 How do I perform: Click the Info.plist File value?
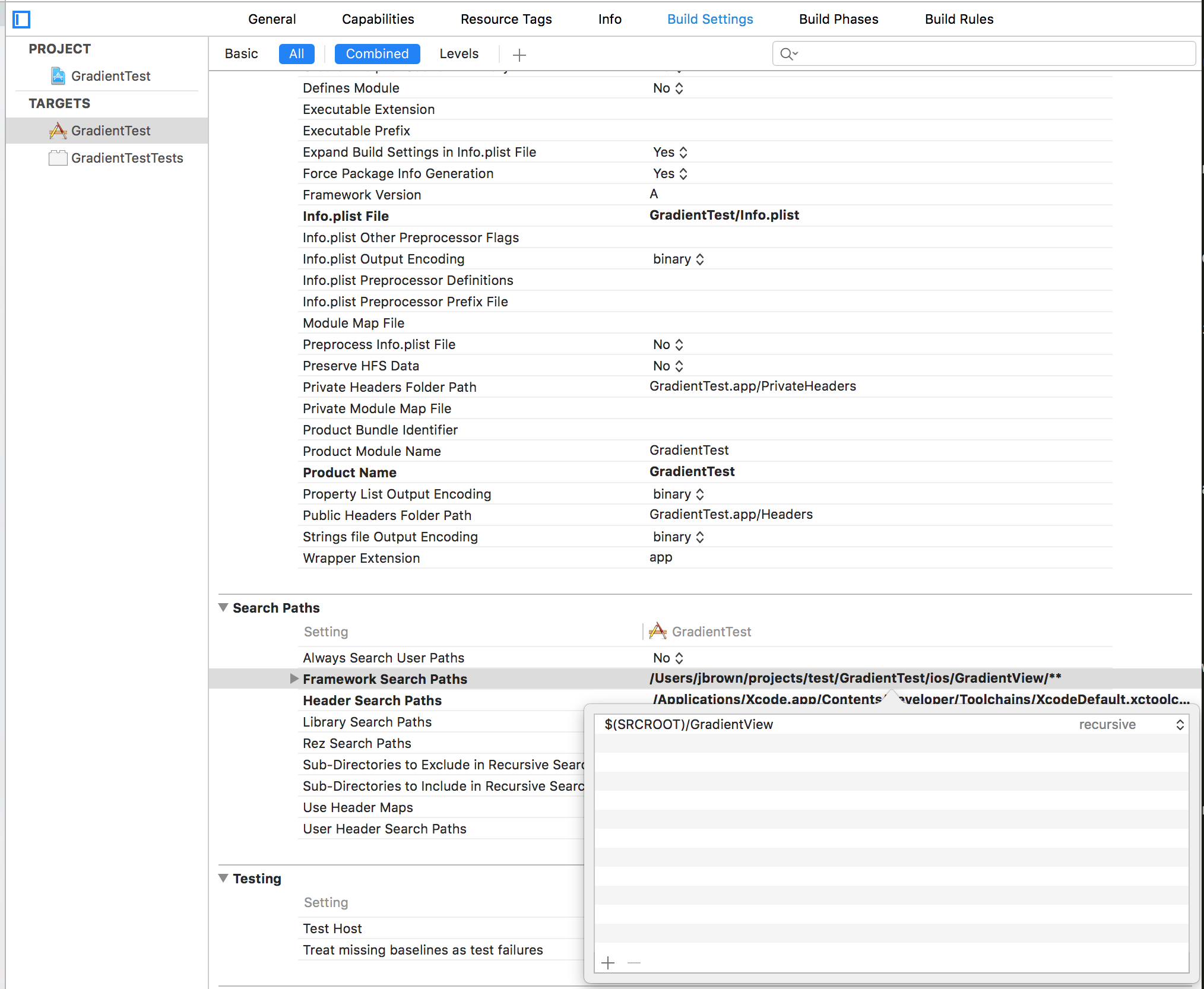coord(724,215)
